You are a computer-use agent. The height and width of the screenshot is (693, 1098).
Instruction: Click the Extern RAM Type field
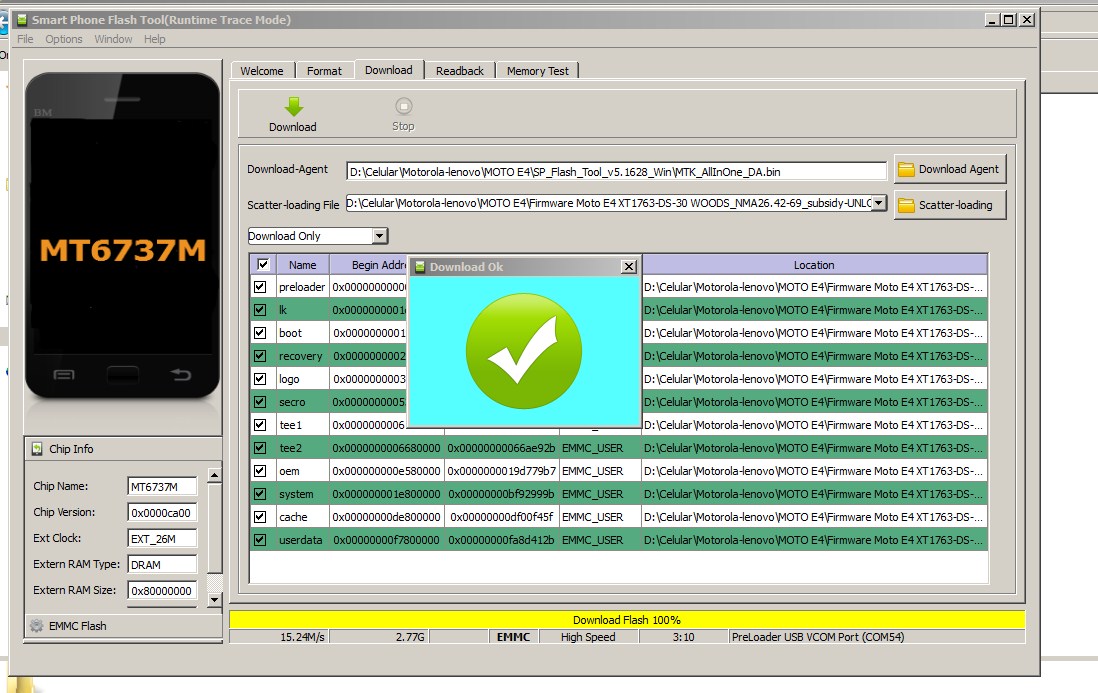pyautogui.click(x=162, y=564)
